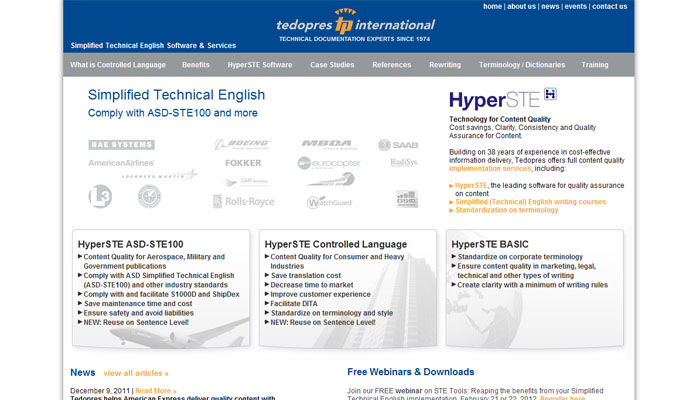Click Save maintenance time and cost bullet
Image resolution: width=700 pixels, height=400 pixels.
click(x=138, y=304)
